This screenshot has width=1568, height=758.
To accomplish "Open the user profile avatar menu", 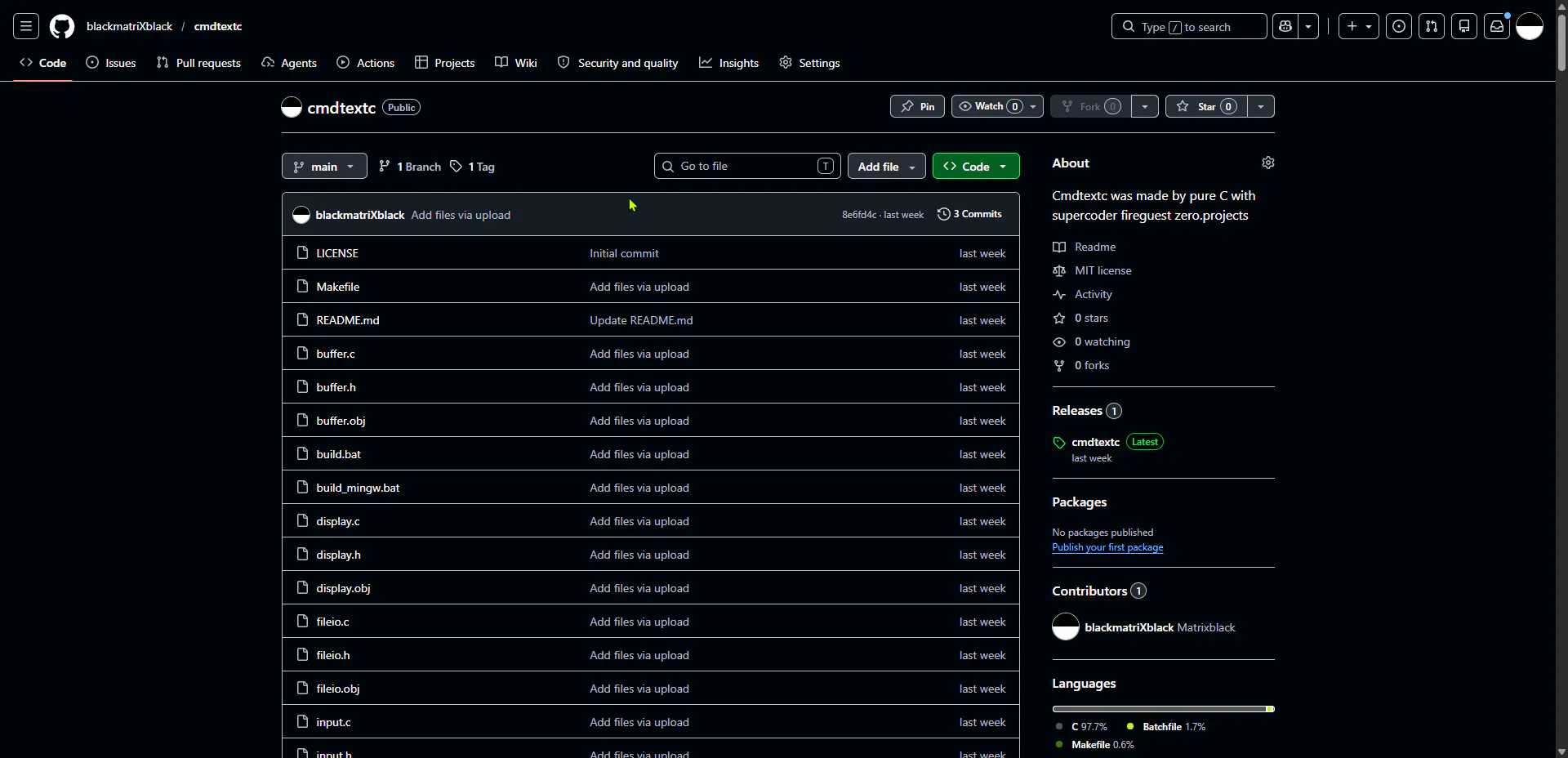I will click(1530, 26).
